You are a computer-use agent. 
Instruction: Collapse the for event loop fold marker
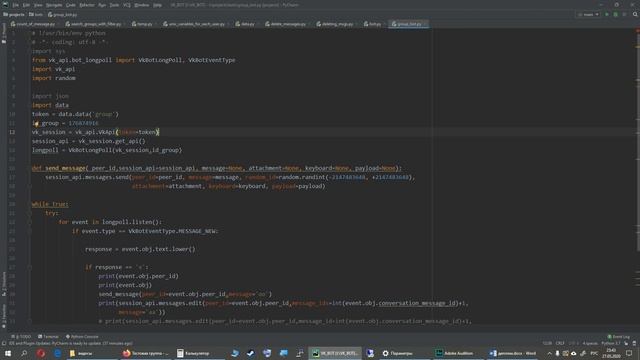tap(30, 222)
